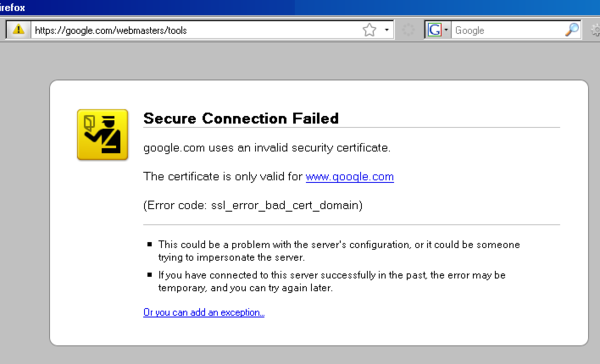Click the 'invalid security certificate' message text
Viewport: 600px width, 364px height.
pos(267,148)
